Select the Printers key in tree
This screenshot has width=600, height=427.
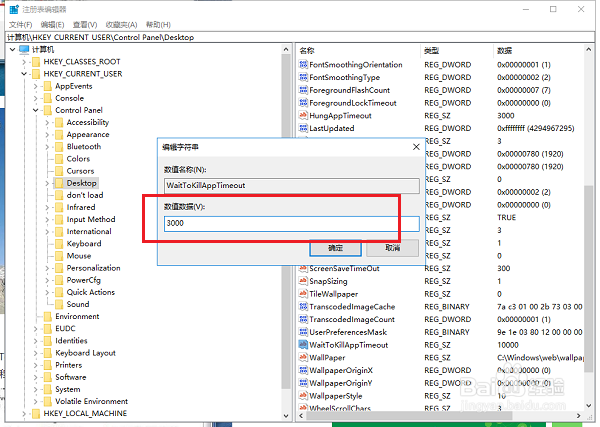pyautogui.click(x=68, y=365)
